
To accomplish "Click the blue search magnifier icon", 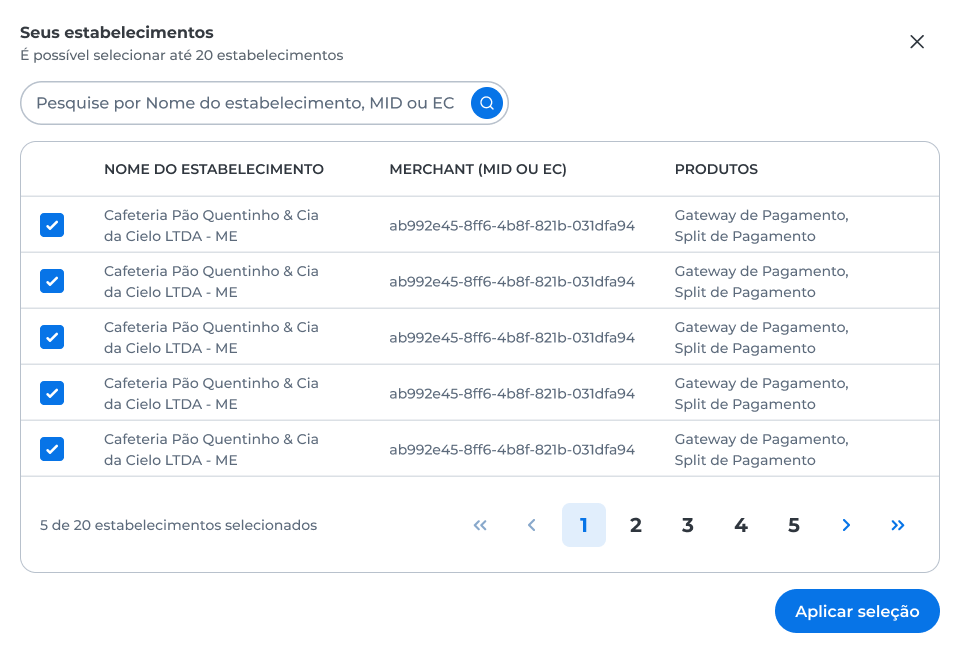I will click(487, 103).
